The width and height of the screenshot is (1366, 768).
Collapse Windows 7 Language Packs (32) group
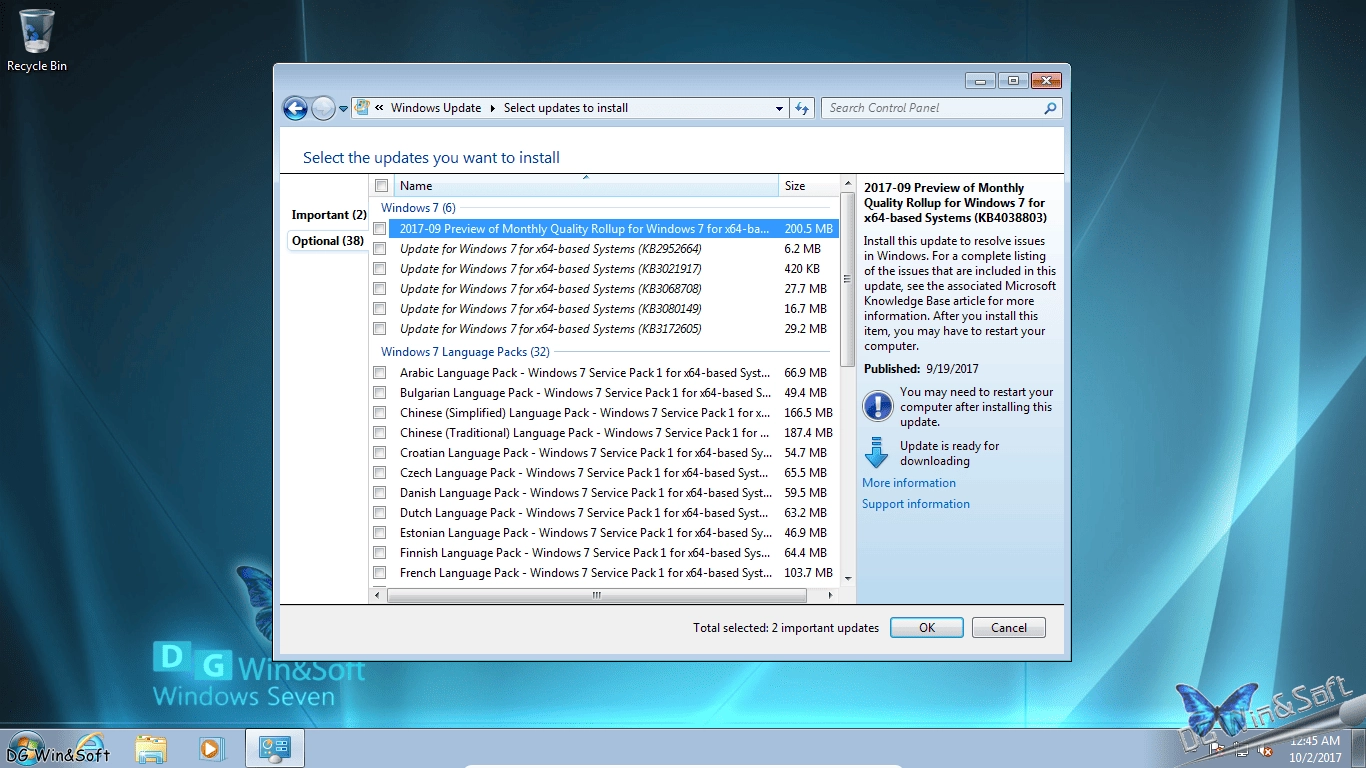tap(465, 352)
